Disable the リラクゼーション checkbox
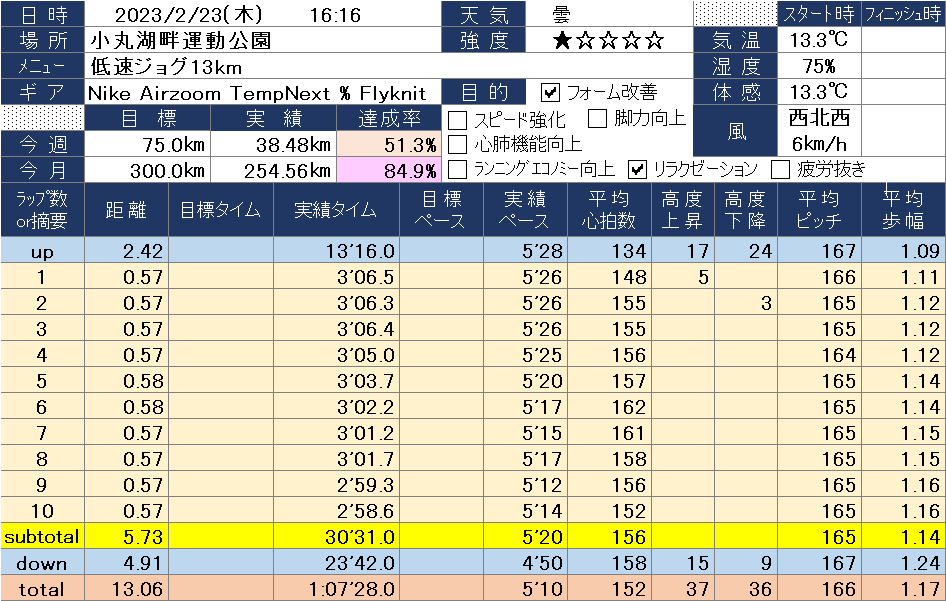The image size is (946, 601). [637, 169]
